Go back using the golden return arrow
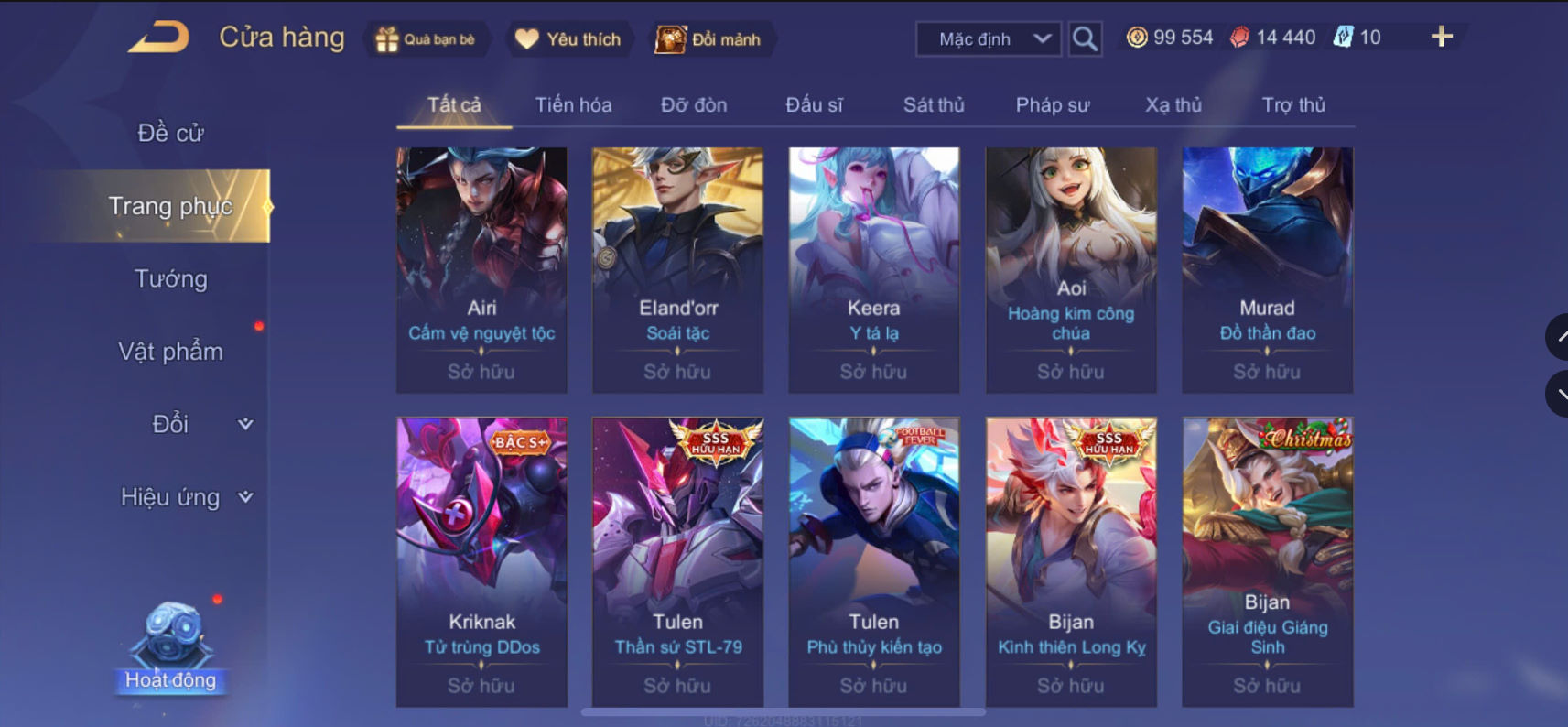This screenshot has height=727, width=1568. coord(158,38)
